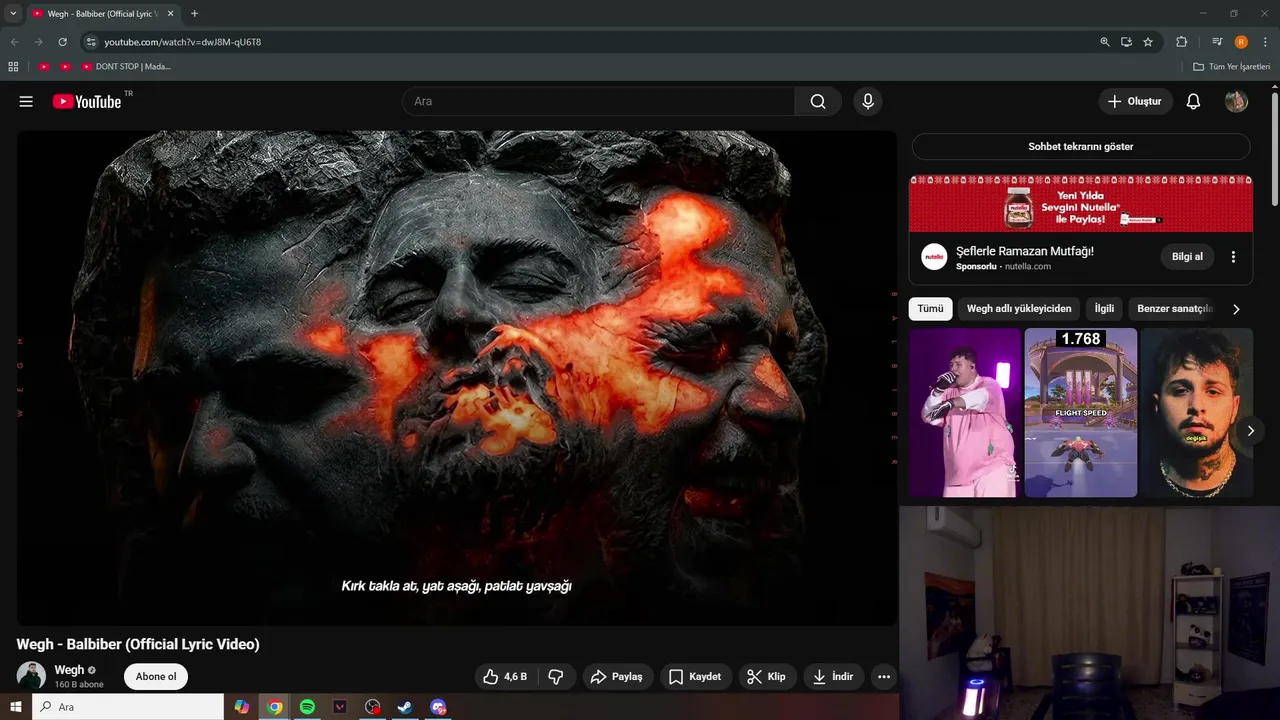1280x720 pixels.
Task: Open the first YouTube bookmark icon
Action: tap(44, 67)
